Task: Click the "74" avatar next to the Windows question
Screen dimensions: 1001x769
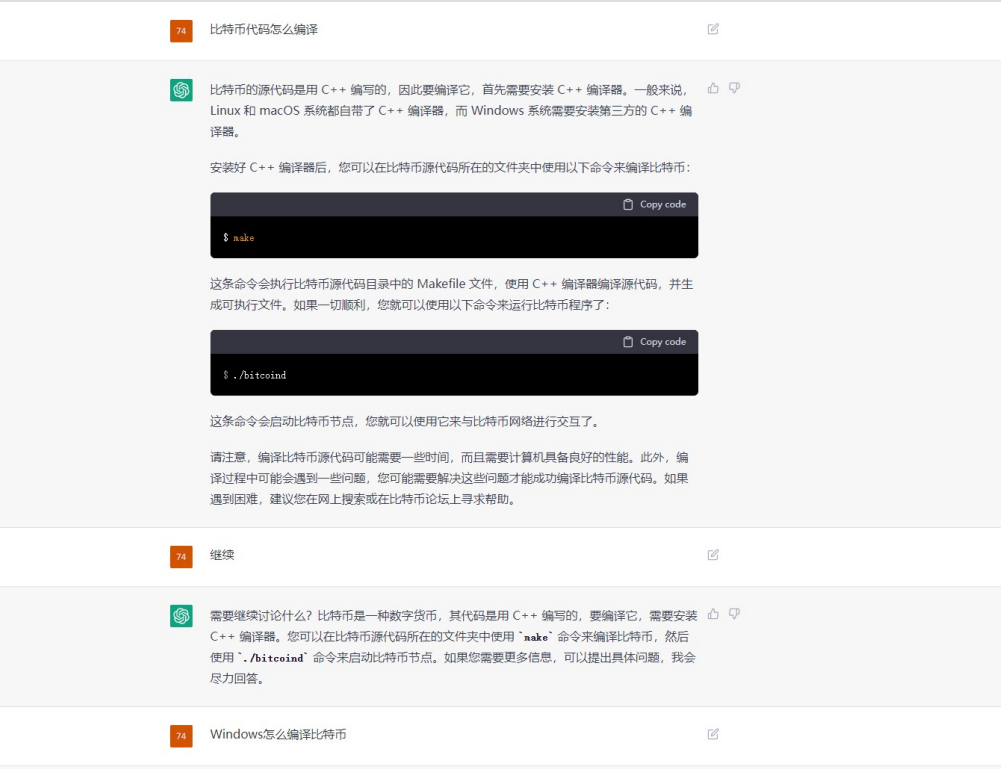Action: coord(181,734)
